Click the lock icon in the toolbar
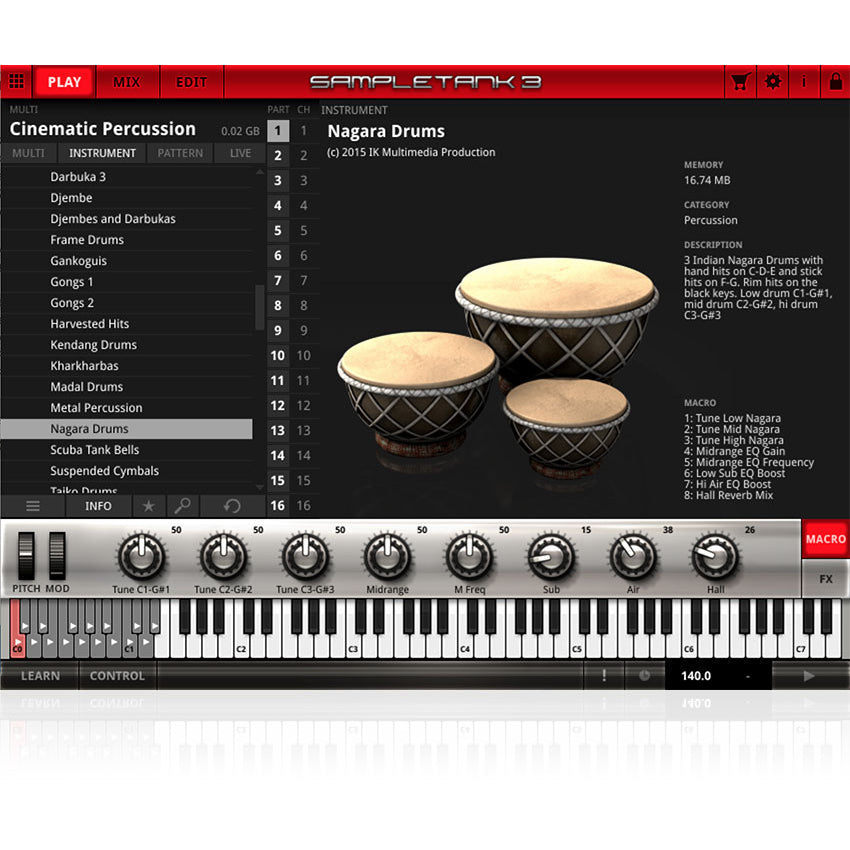The height and width of the screenshot is (850, 850). 836,81
